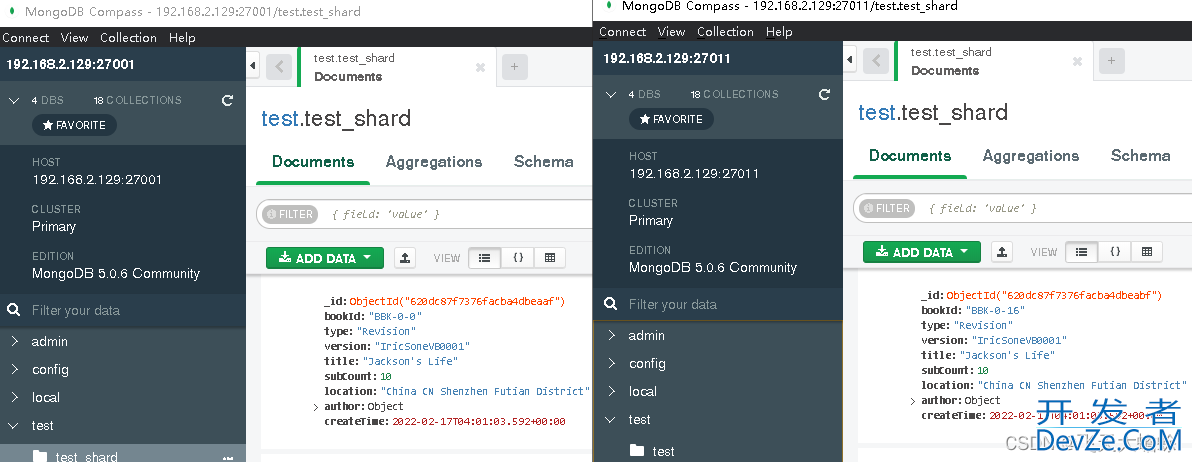Image resolution: width=1192 pixels, height=462 pixels.
Task: Open Schema tab in left window
Action: pyautogui.click(x=544, y=162)
